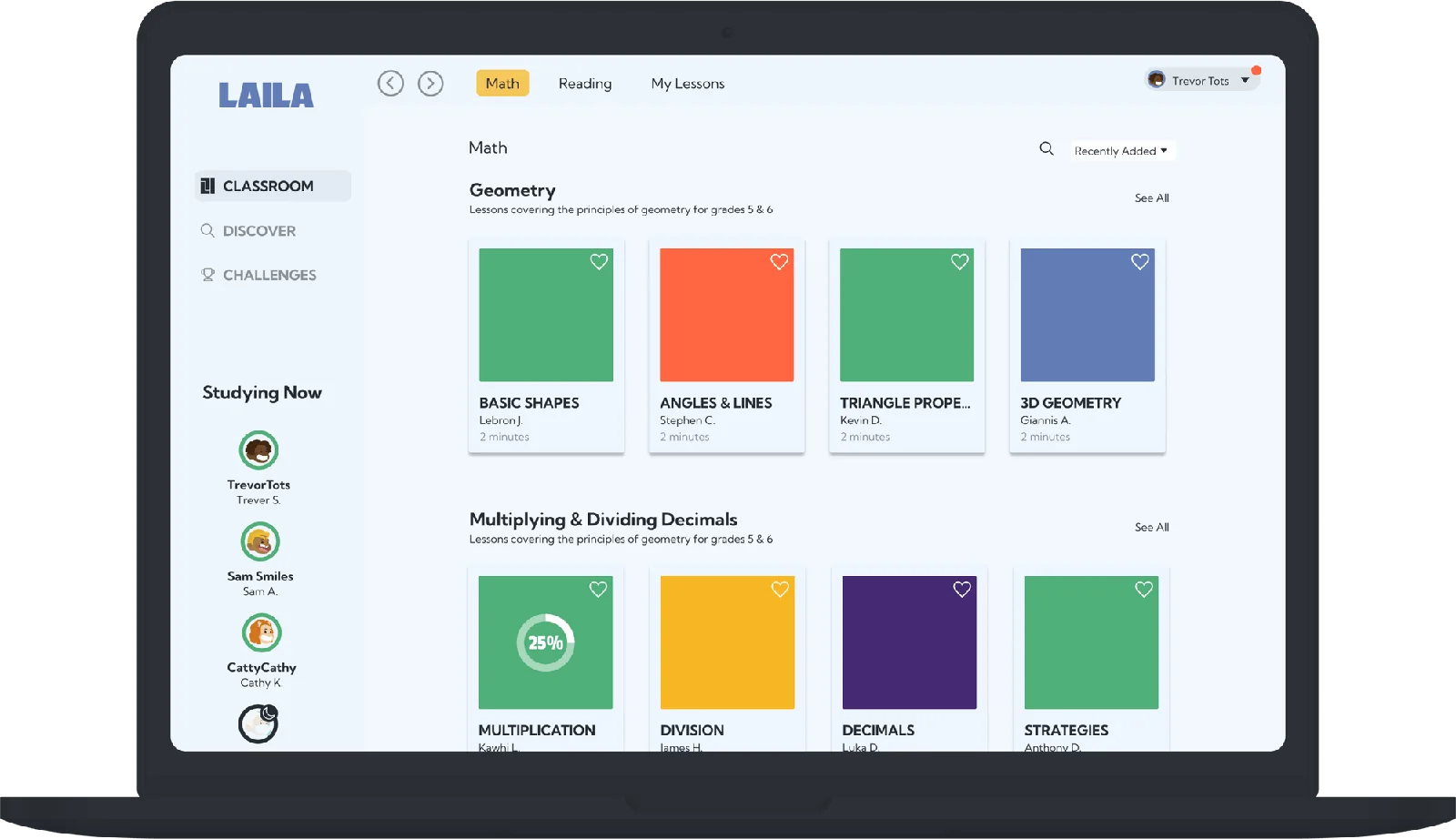Switch to the Math tab
The image size is (1456, 839).
(x=502, y=84)
